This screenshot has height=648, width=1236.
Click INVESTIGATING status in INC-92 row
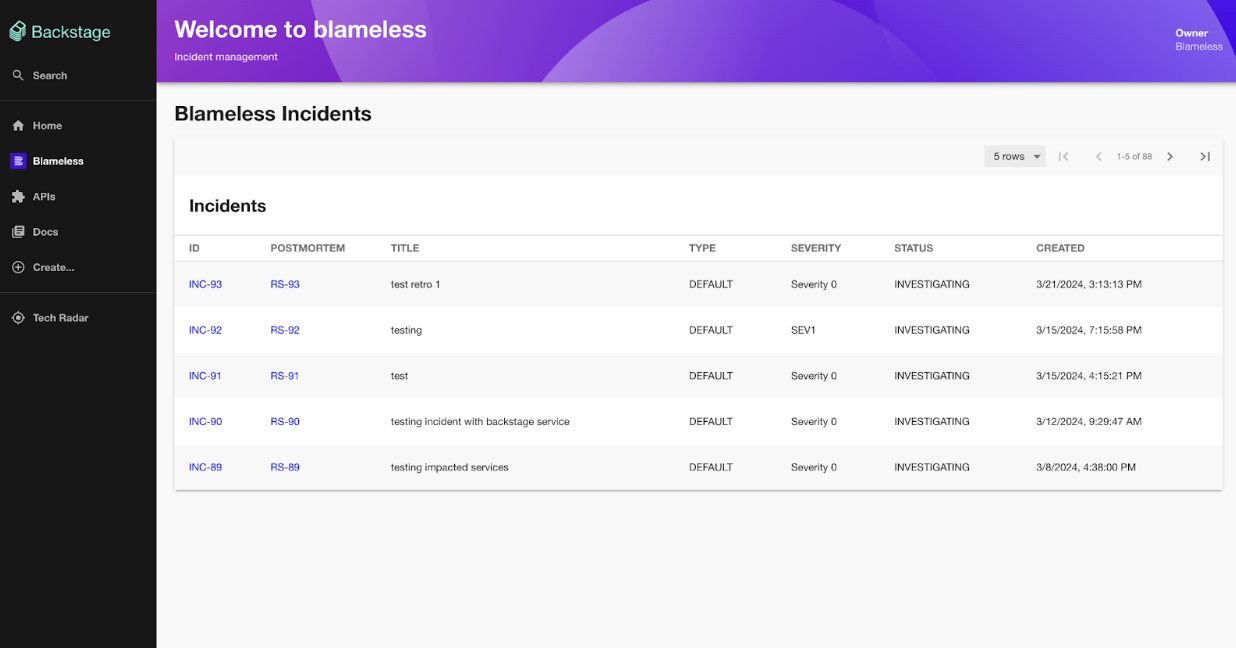tap(932, 330)
